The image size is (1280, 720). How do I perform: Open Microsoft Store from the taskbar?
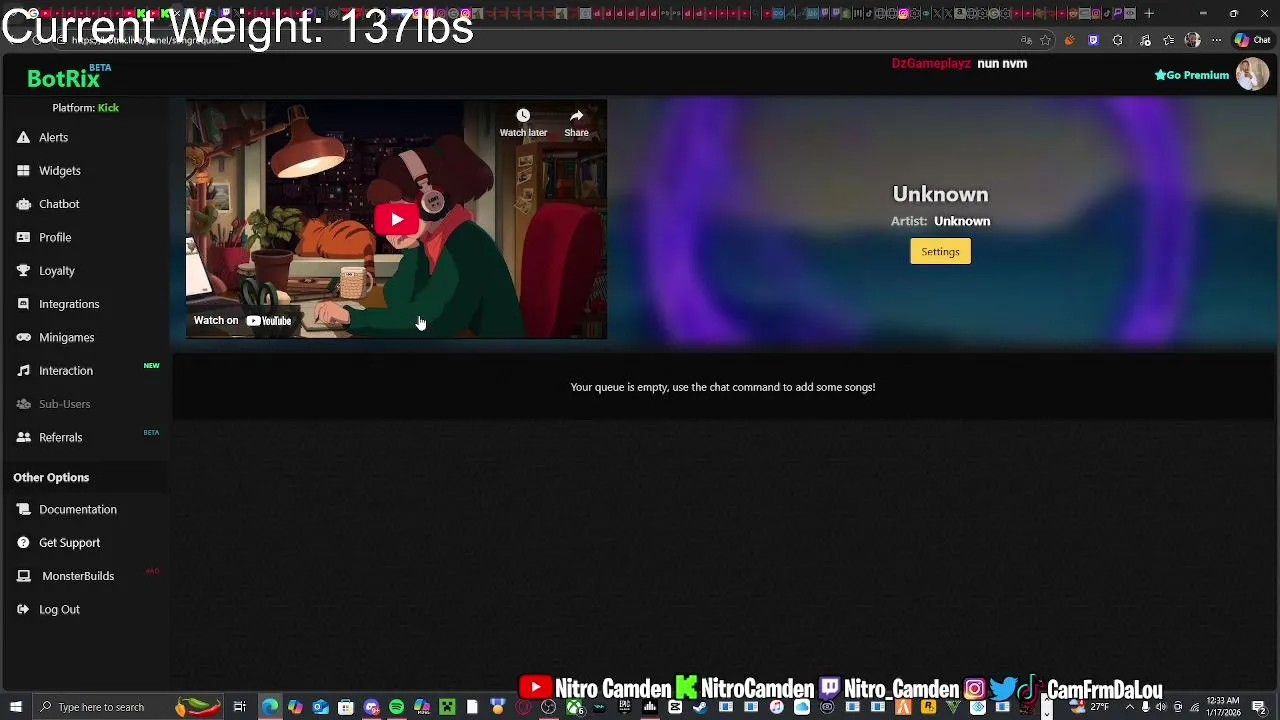point(345,707)
